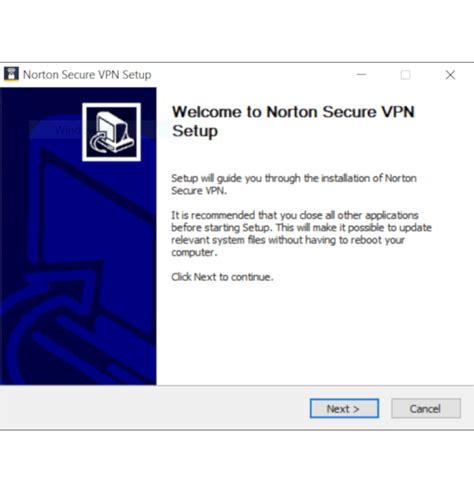This screenshot has width=474, height=493.
Task: Click the blank white area above the dialog
Action: coord(237,31)
